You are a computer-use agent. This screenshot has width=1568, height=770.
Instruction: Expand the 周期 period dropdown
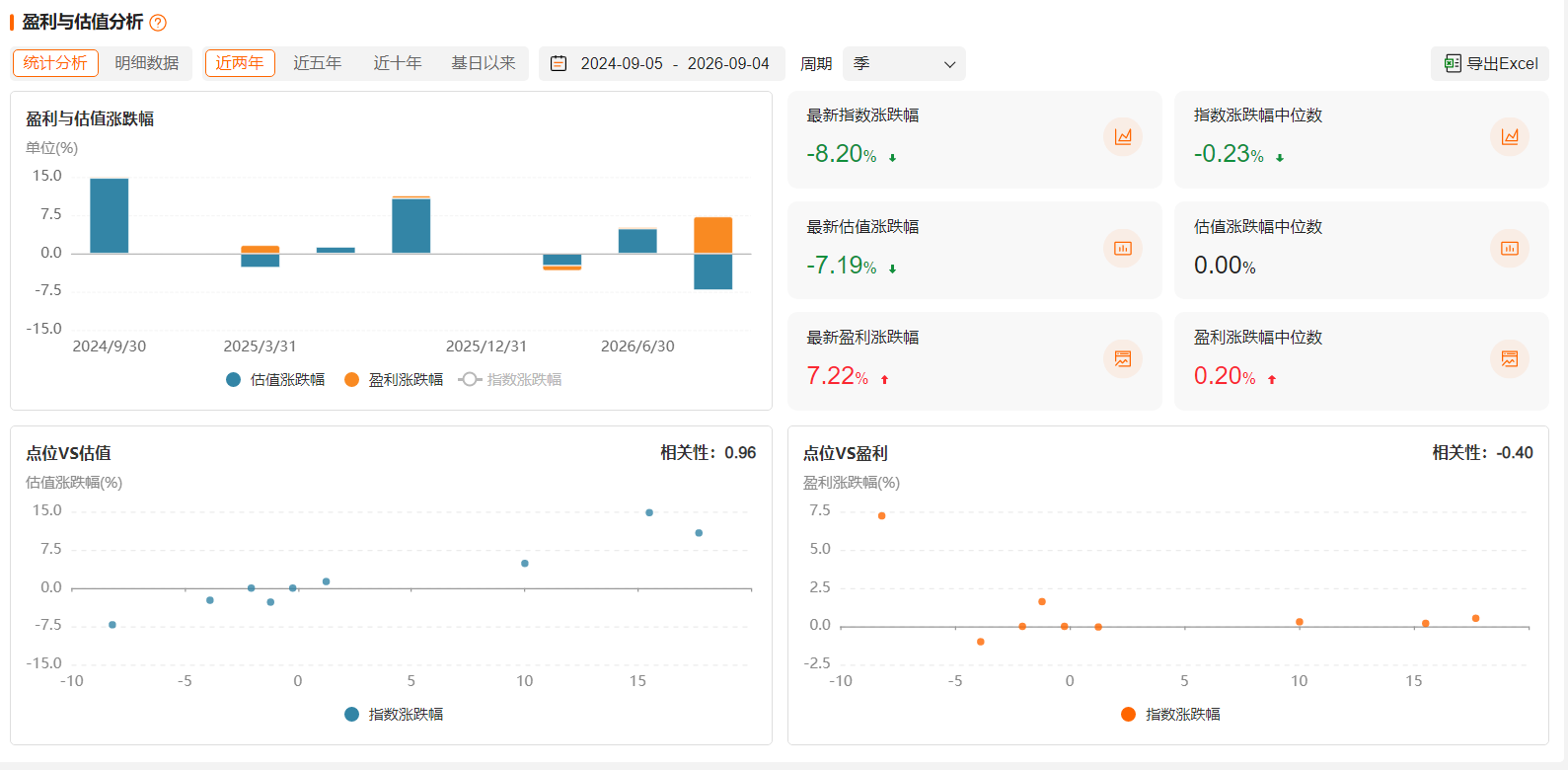coord(904,64)
